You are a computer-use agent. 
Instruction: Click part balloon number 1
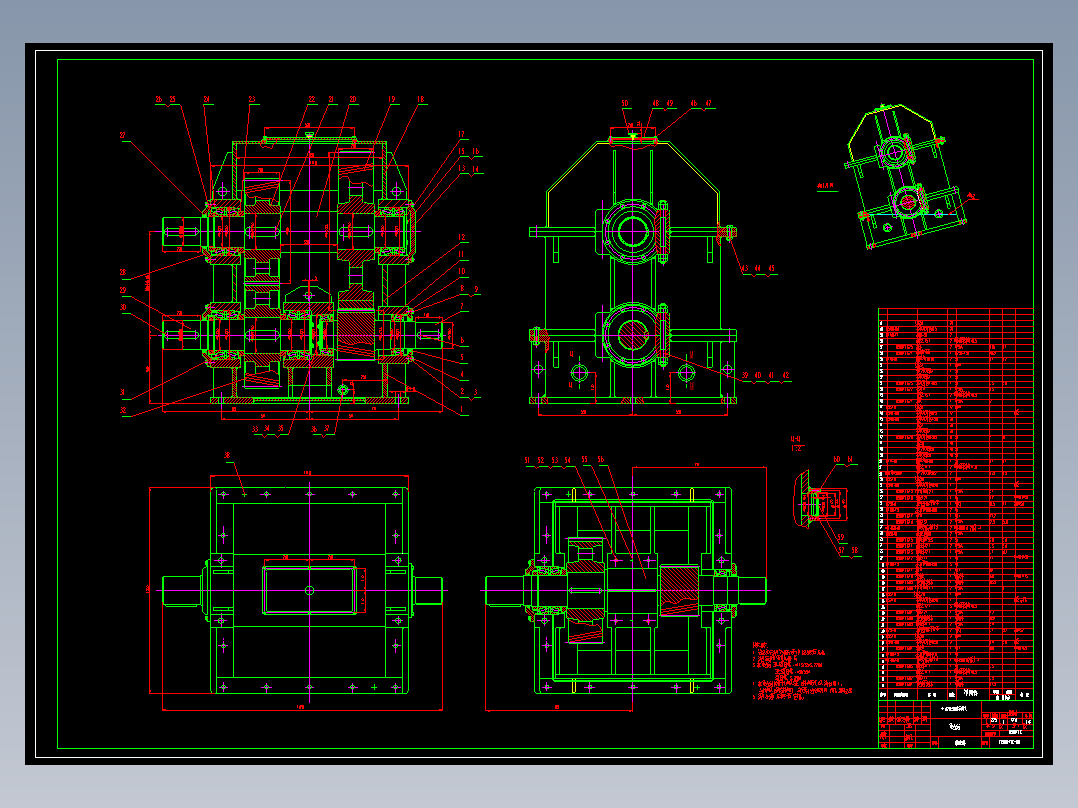[x=462, y=409]
